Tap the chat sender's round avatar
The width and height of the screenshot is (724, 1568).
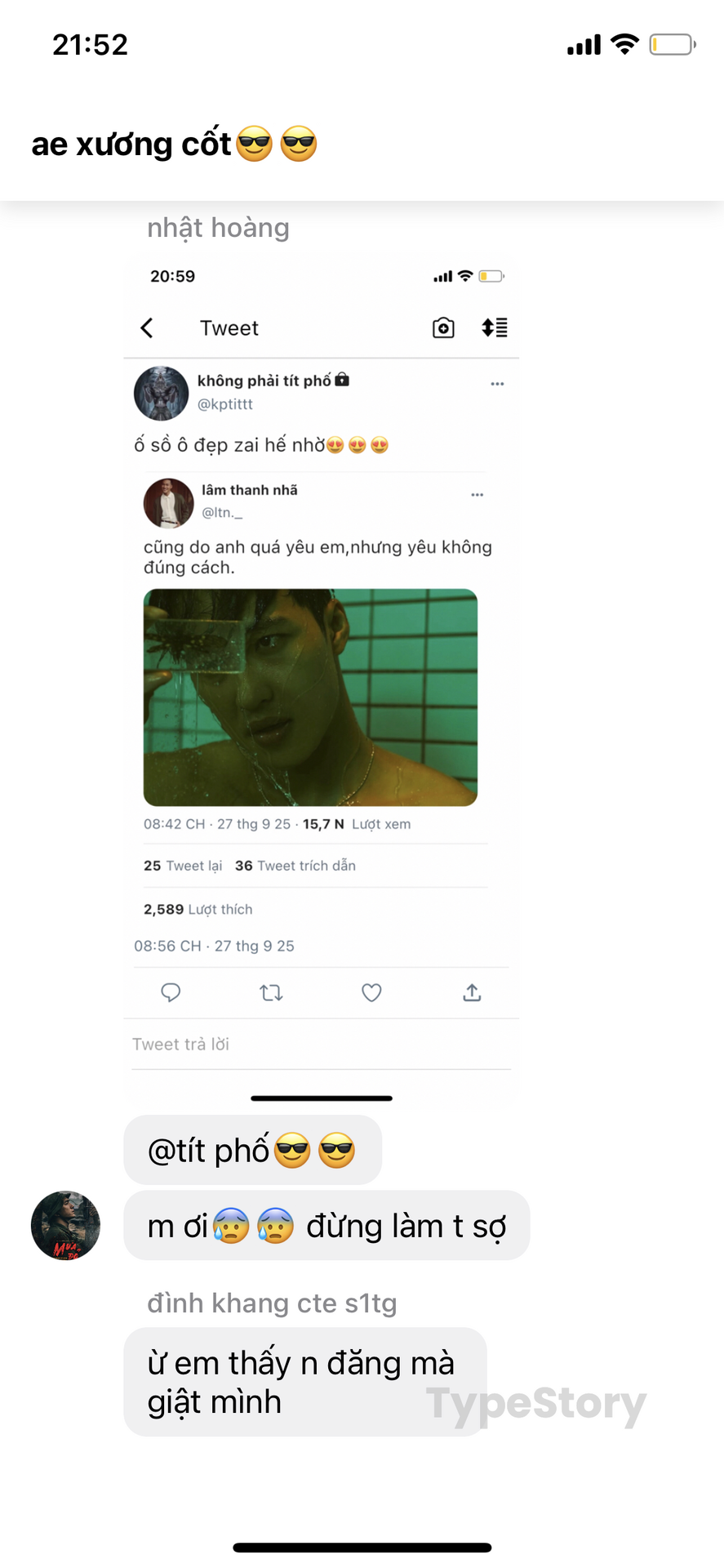[x=65, y=1225]
